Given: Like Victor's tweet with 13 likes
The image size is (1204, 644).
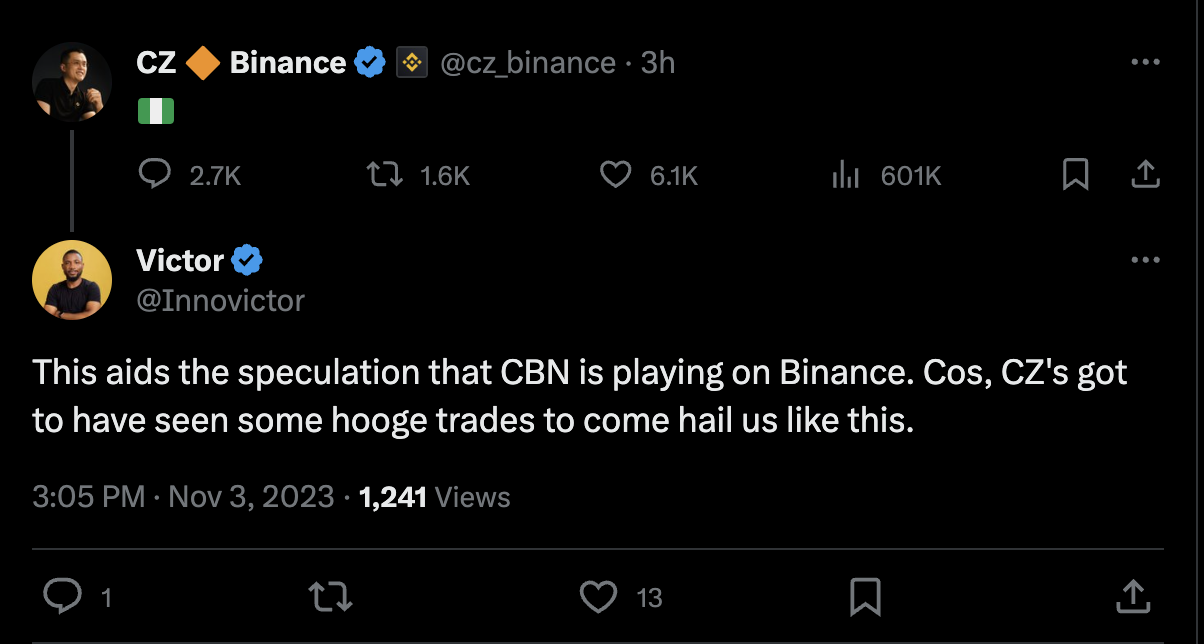Looking at the screenshot, I should pos(598,597).
